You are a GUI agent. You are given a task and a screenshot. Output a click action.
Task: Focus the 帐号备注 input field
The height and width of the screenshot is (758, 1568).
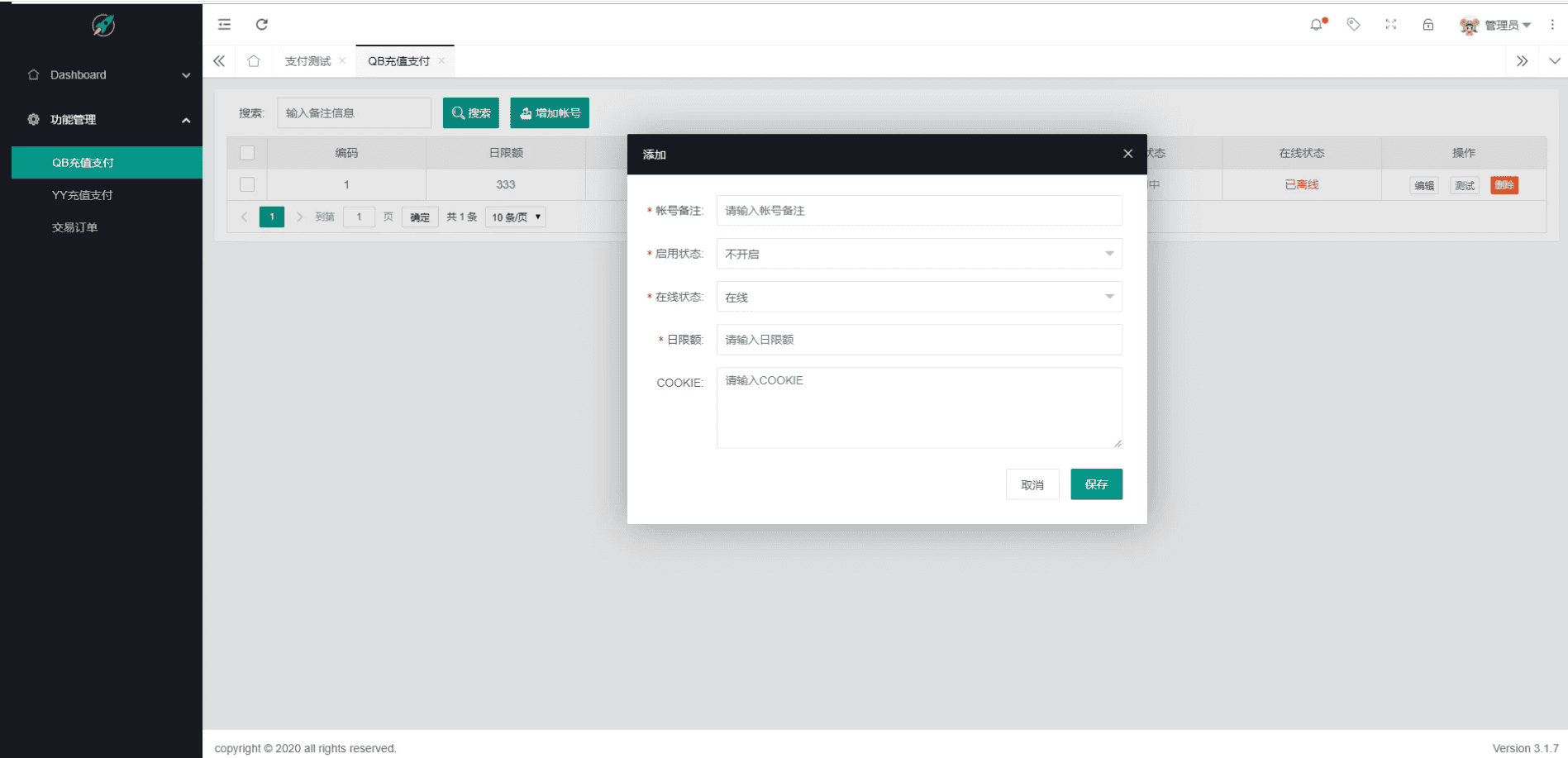click(x=919, y=211)
